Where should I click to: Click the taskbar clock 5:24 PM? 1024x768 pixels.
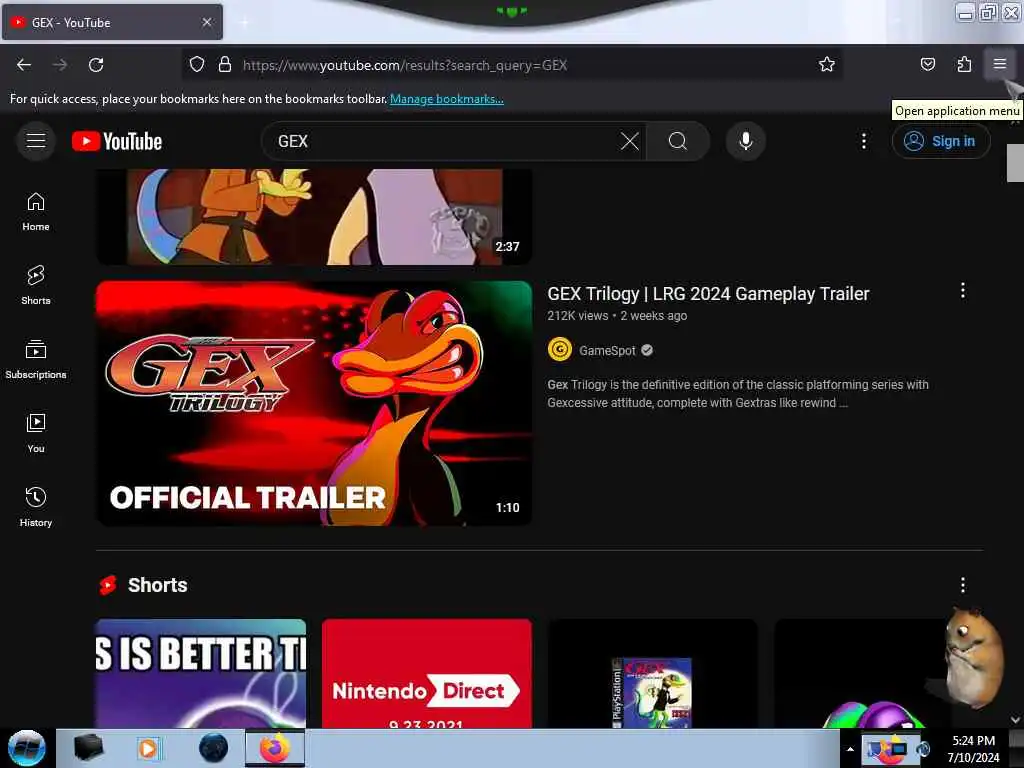tap(973, 748)
